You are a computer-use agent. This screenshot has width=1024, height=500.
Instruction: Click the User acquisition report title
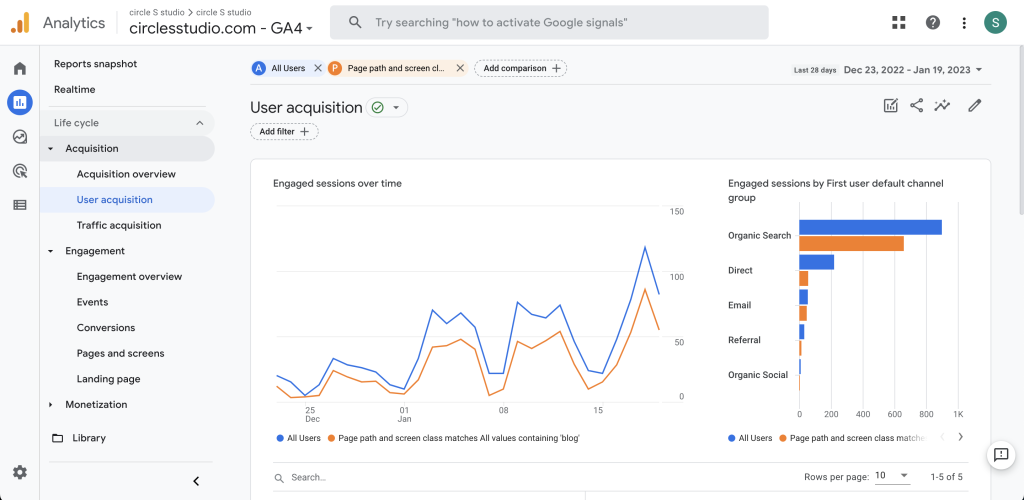pos(306,108)
